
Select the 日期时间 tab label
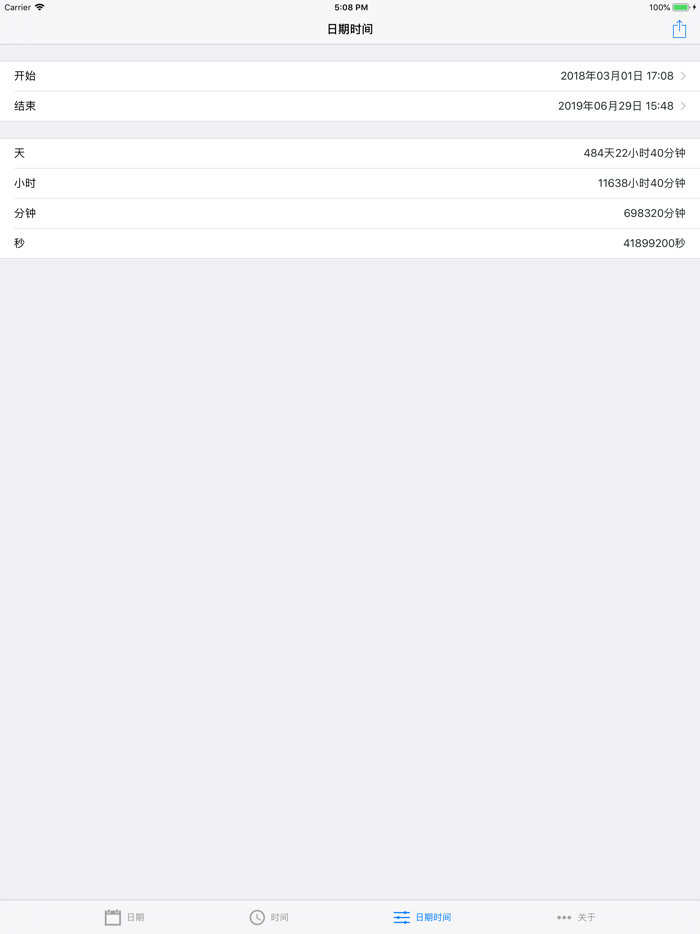click(x=433, y=917)
